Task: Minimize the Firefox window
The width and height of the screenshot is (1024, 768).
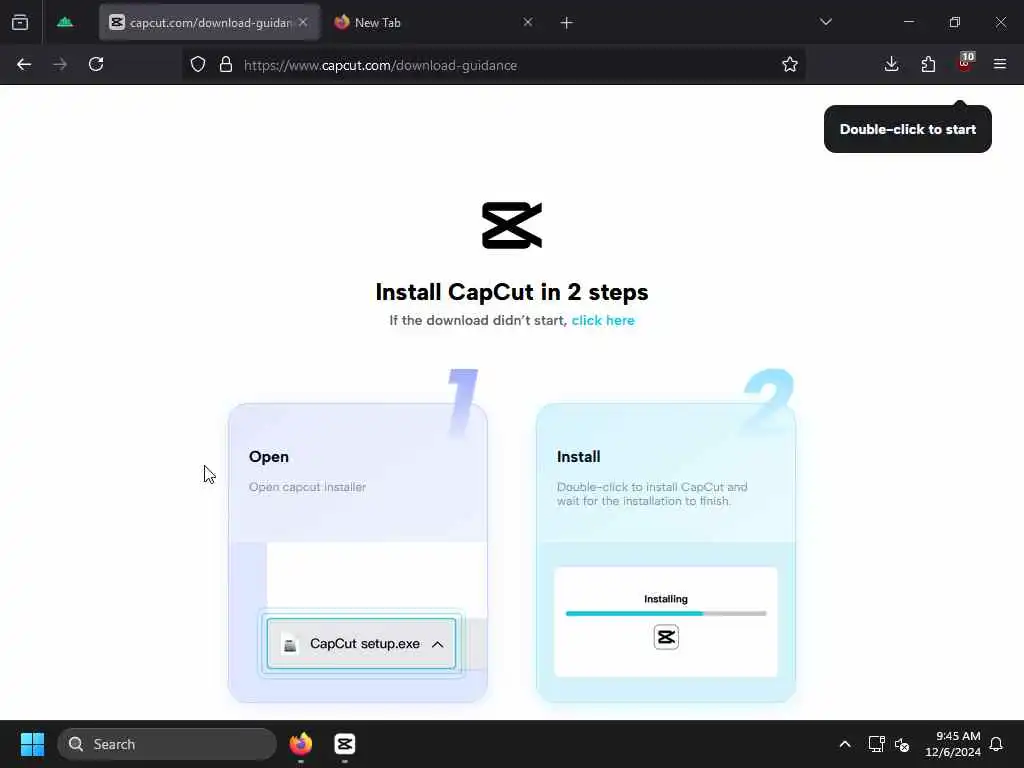Action: tap(908, 22)
